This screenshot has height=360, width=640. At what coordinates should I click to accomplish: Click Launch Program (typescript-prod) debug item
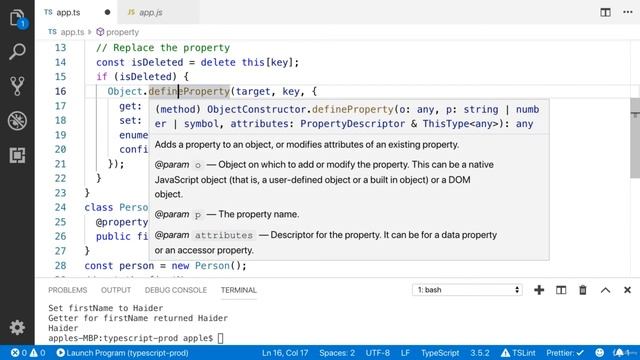pyautogui.click(x=122, y=353)
